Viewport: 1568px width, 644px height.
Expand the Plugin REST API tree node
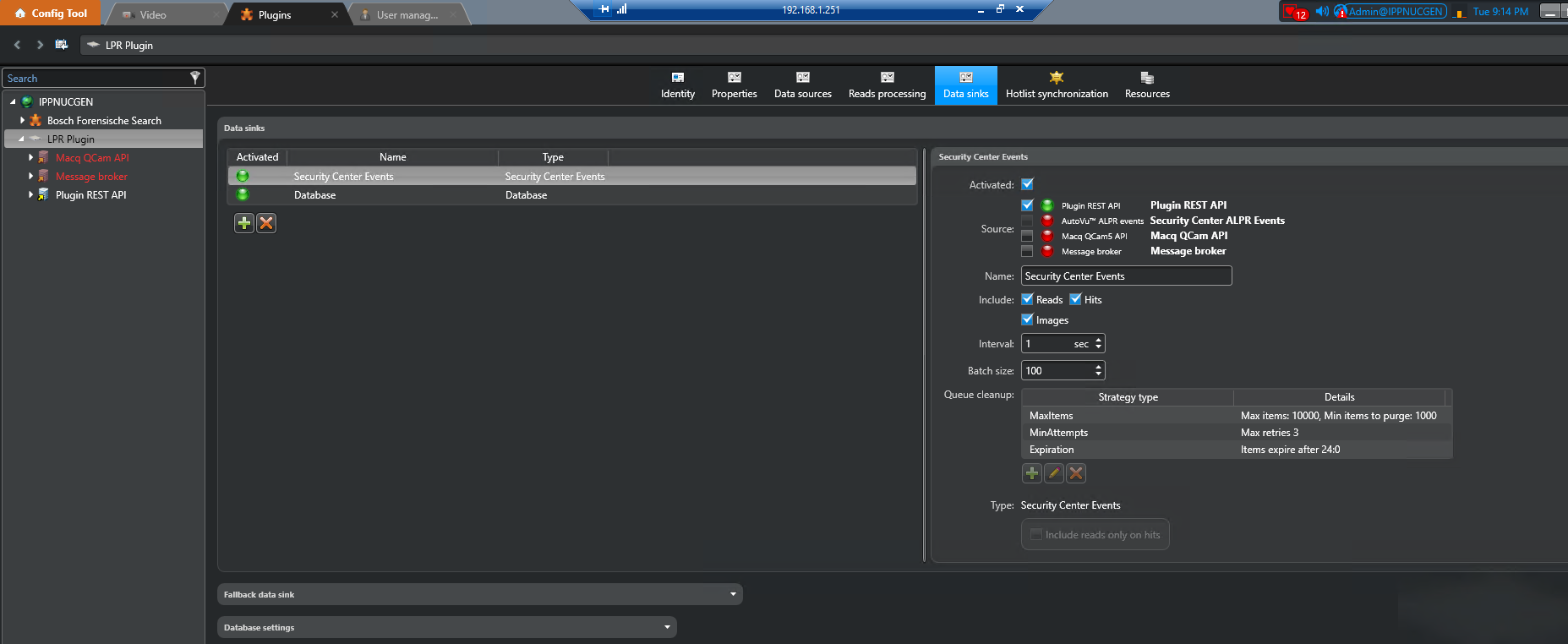31,194
